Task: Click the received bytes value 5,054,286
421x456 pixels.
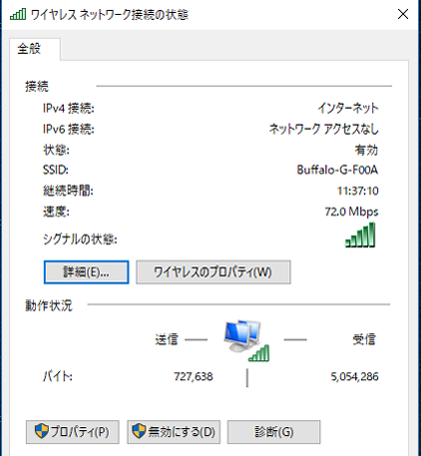Action: pyautogui.click(x=355, y=377)
